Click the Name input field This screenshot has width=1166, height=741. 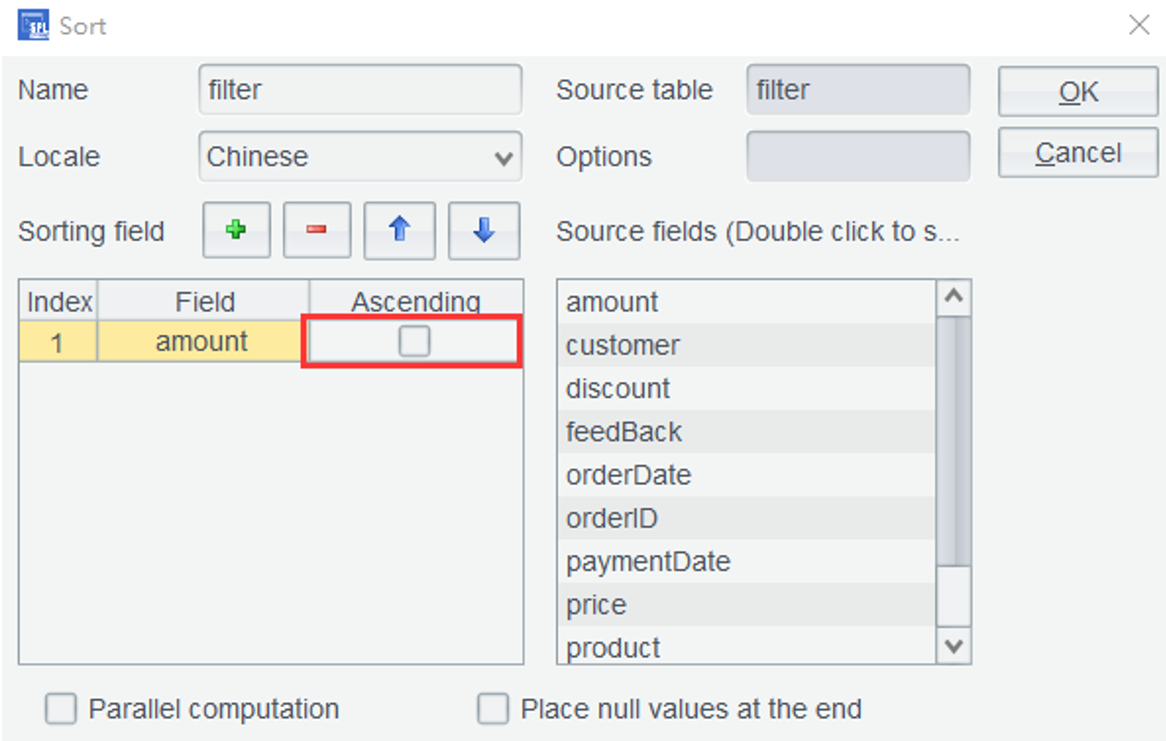click(x=360, y=90)
